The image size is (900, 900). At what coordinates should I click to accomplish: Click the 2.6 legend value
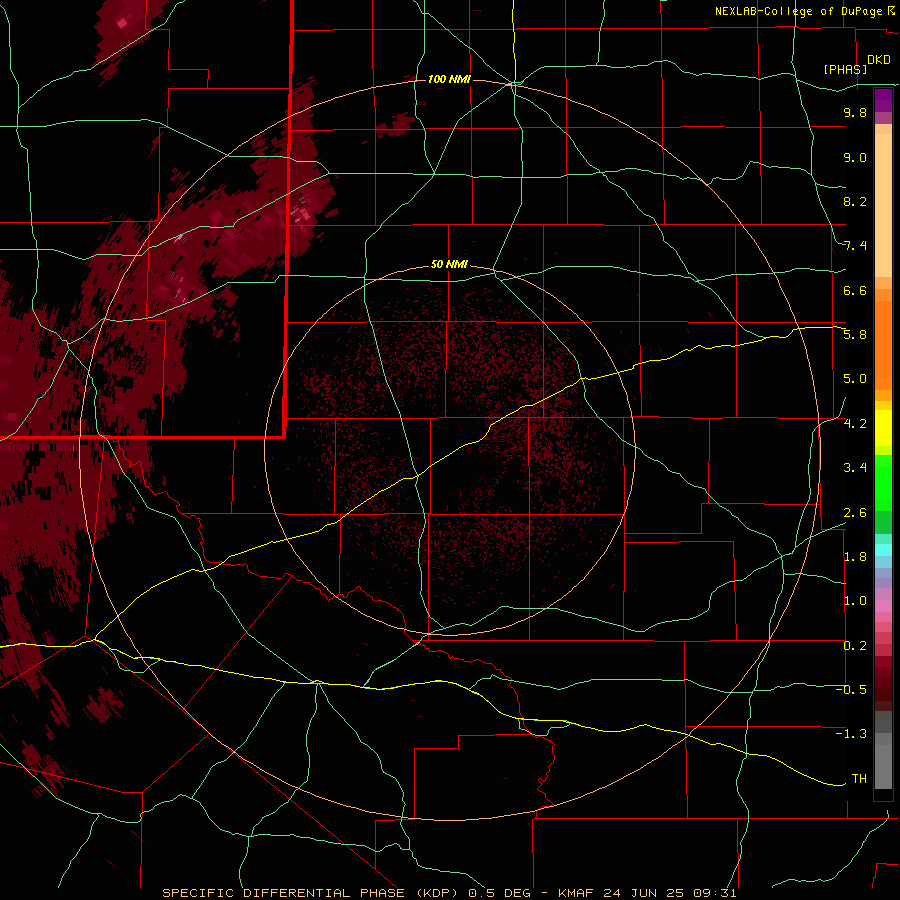coord(855,513)
